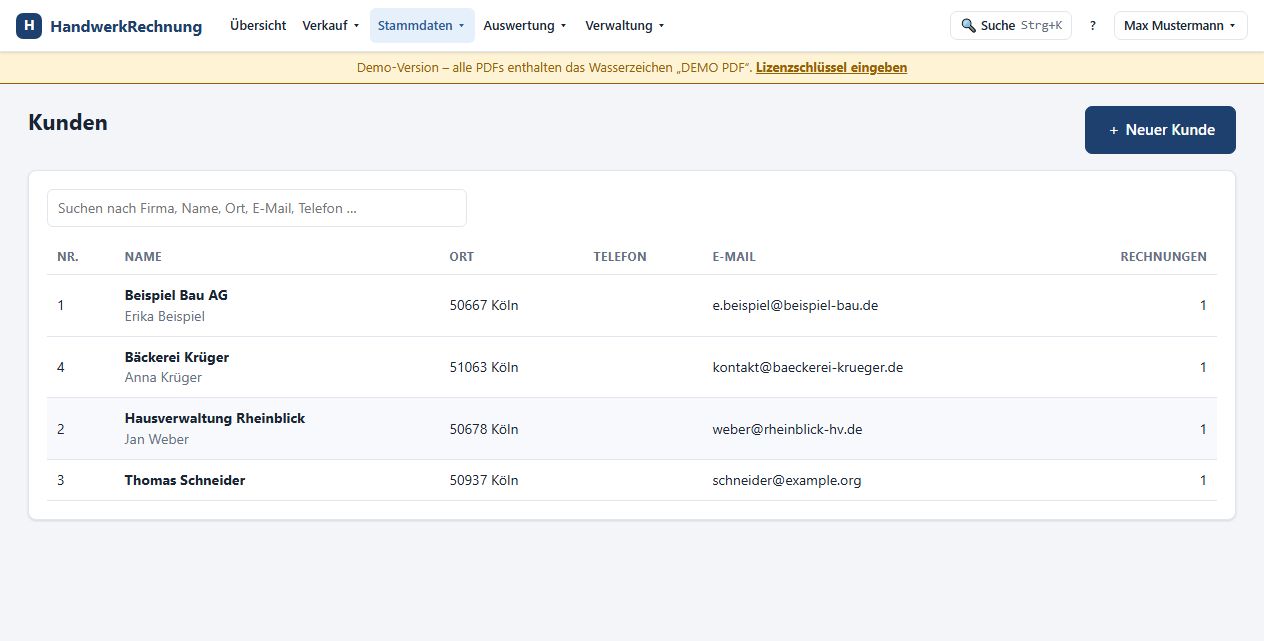Open the Stammdaten dropdown
Image resolution: width=1264 pixels, height=641 pixels.
421,26
